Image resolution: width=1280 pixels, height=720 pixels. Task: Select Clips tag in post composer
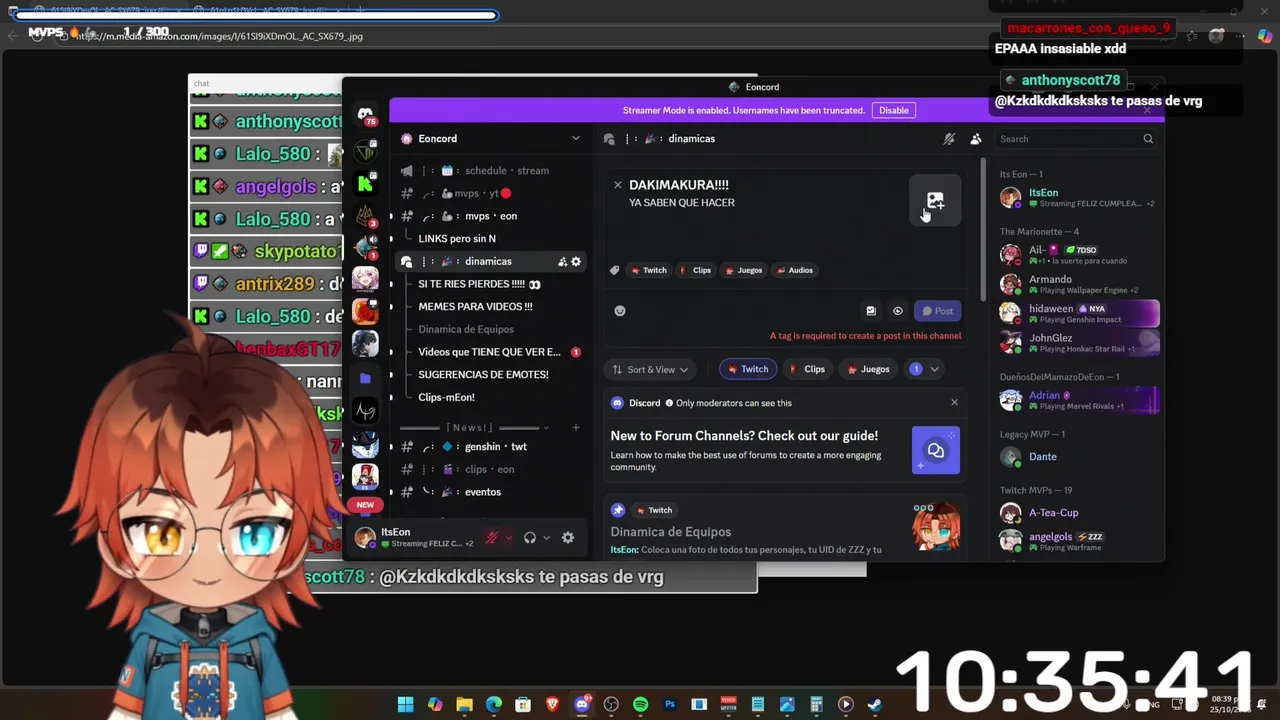point(695,270)
